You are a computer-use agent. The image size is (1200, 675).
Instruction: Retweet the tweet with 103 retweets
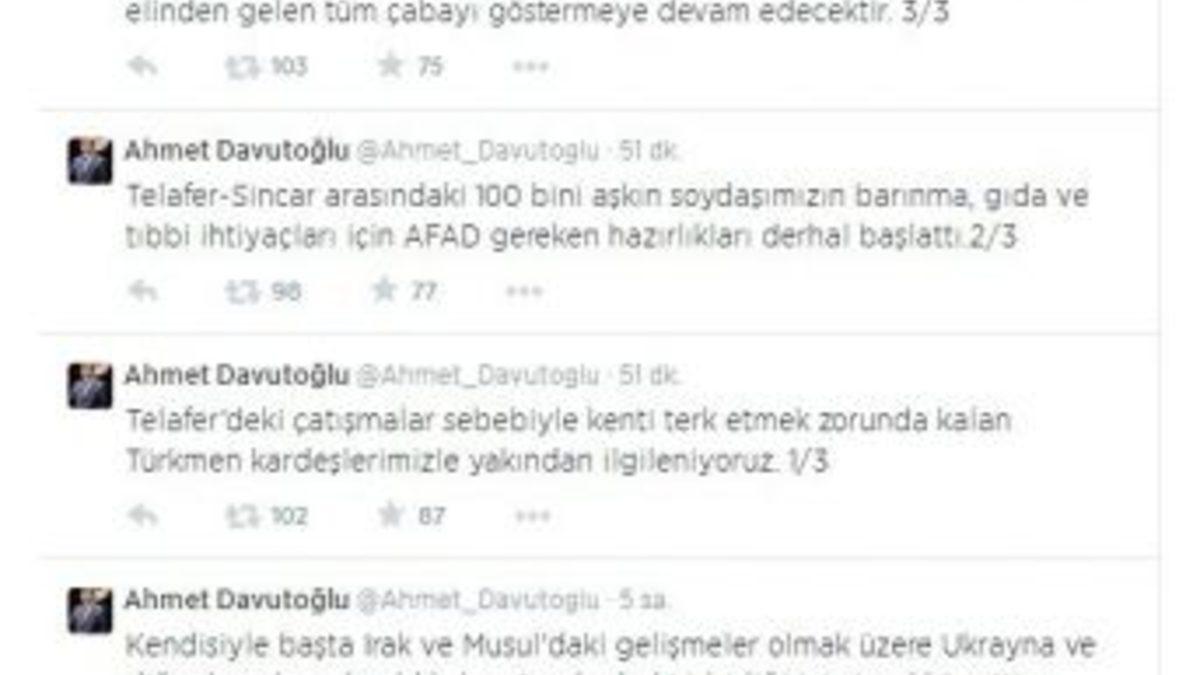point(243,66)
